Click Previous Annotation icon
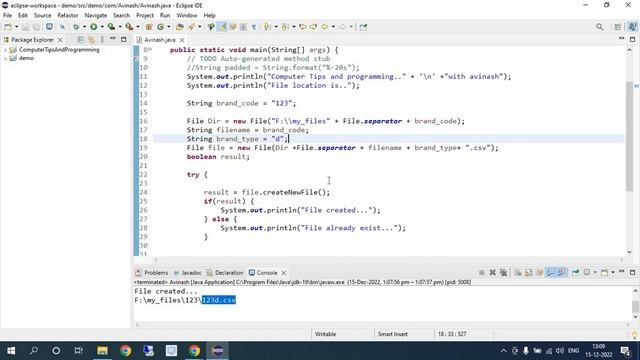This screenshot has width=640, height=360. tap(285, 27)
